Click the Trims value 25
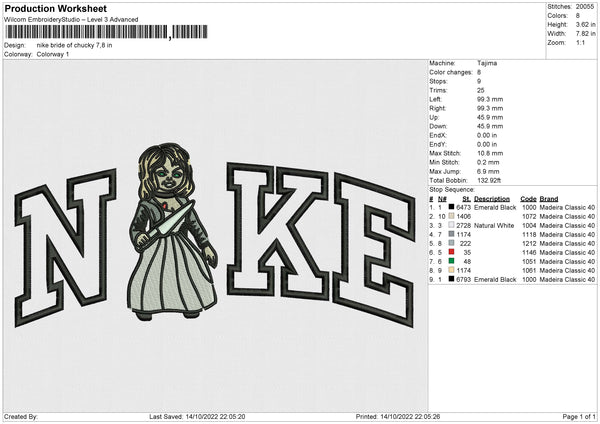The height and width of the screenshot is (424, 600). click(x=481, y=90)
